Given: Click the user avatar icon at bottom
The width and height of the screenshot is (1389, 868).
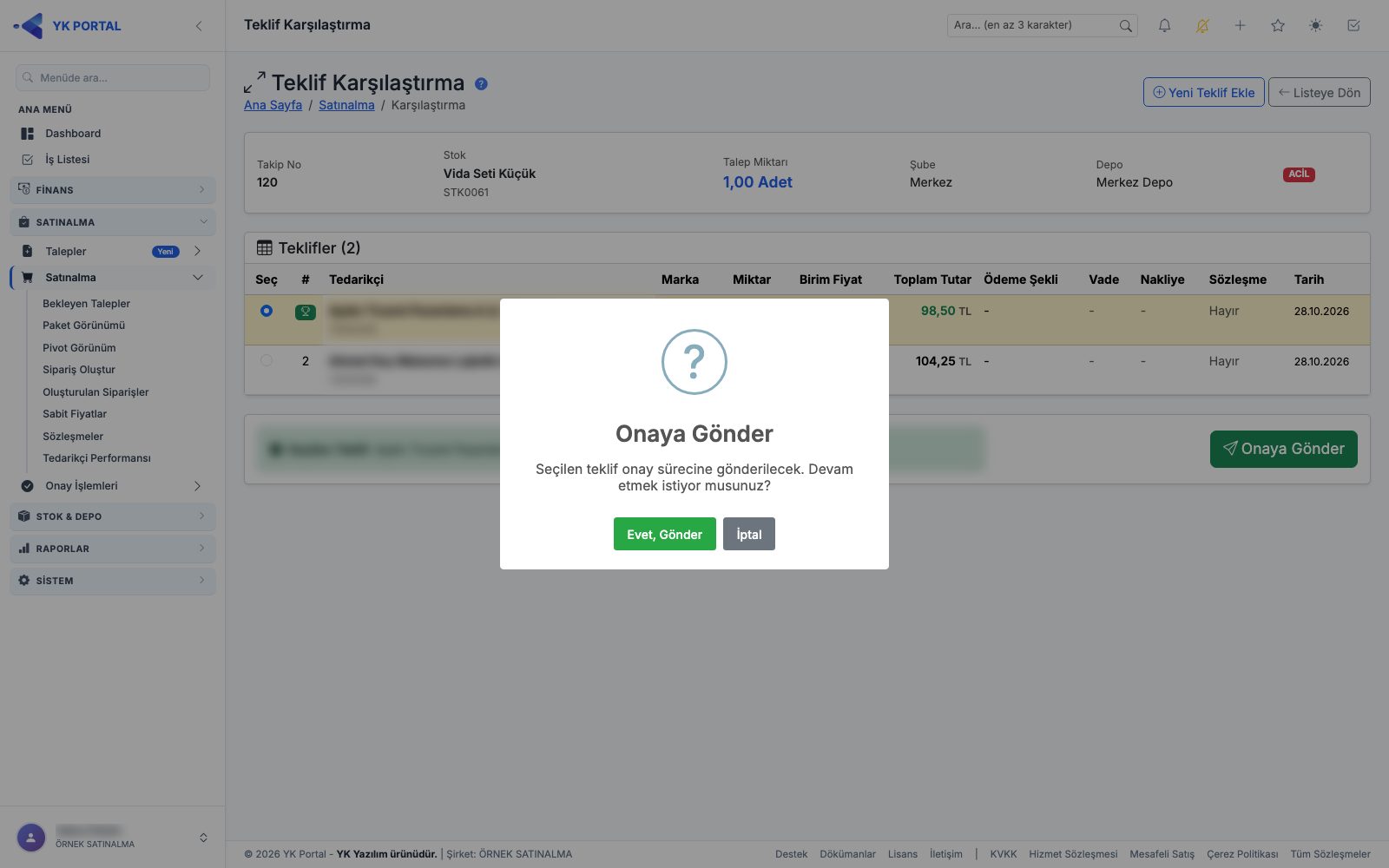Looking at the screenshot, I should (x=31, y=838).
